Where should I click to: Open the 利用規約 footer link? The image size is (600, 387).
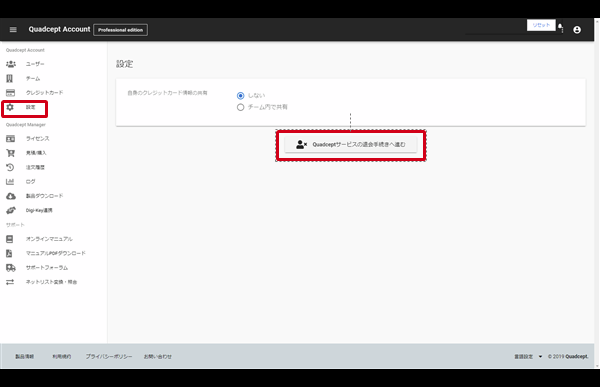pos(62,356)
